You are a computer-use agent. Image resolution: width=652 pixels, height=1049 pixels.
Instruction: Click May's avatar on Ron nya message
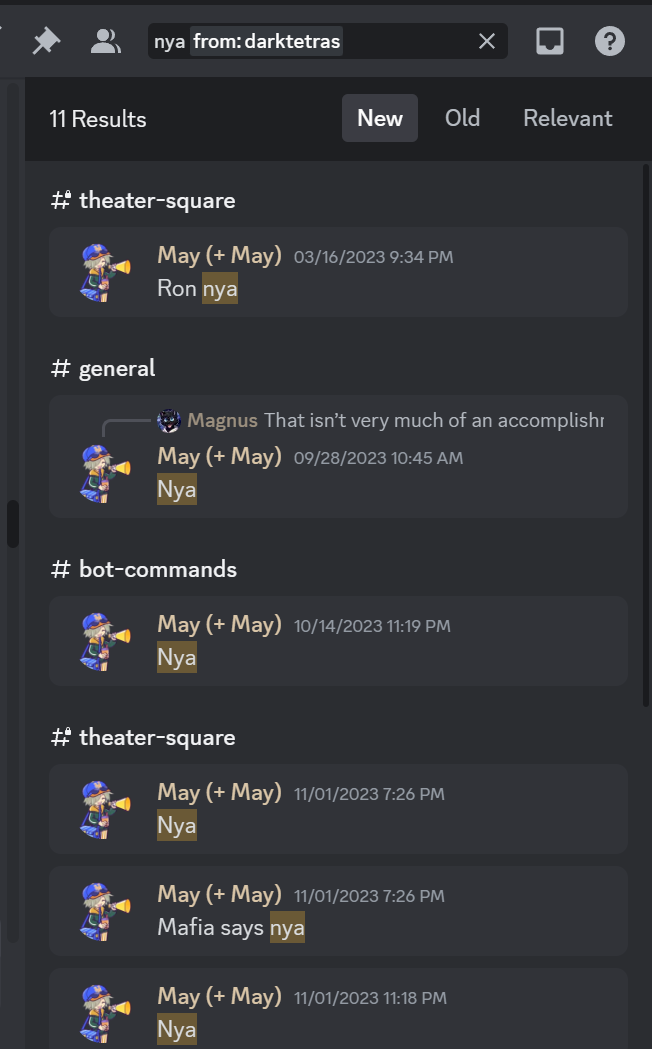click(x=105, y=272)
